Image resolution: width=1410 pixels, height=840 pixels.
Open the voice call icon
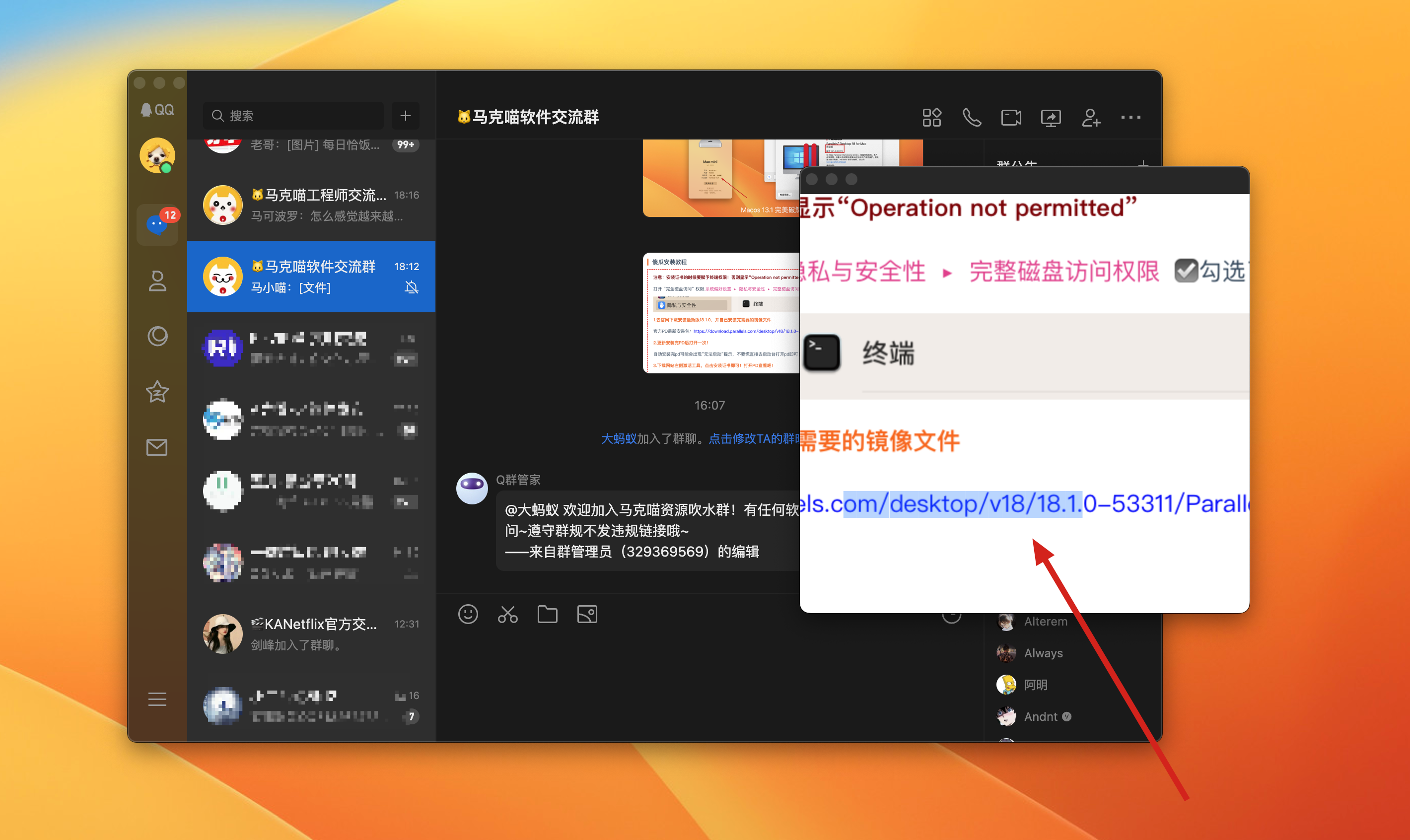click(x=971, y=118)
